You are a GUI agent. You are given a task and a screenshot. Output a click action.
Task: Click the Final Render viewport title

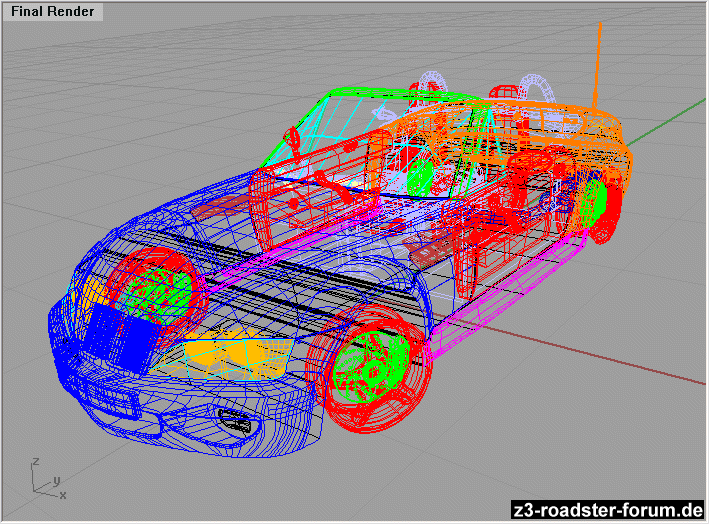click(x=53, y=12)
